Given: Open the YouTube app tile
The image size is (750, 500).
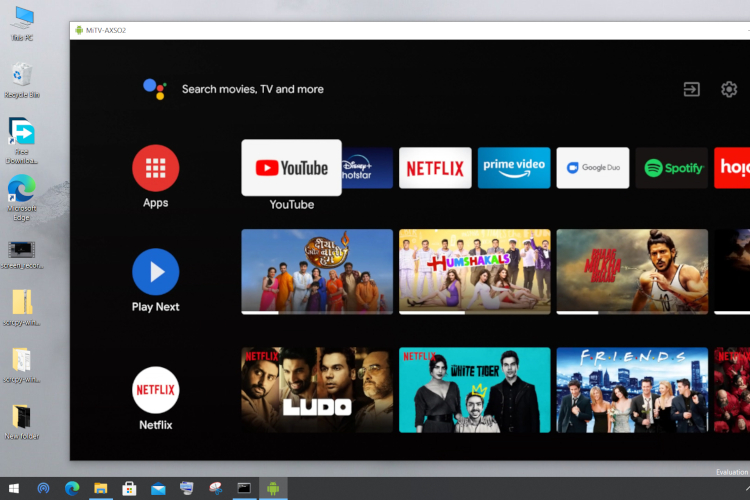Looking at the screenshot, I should pos(291,168).
